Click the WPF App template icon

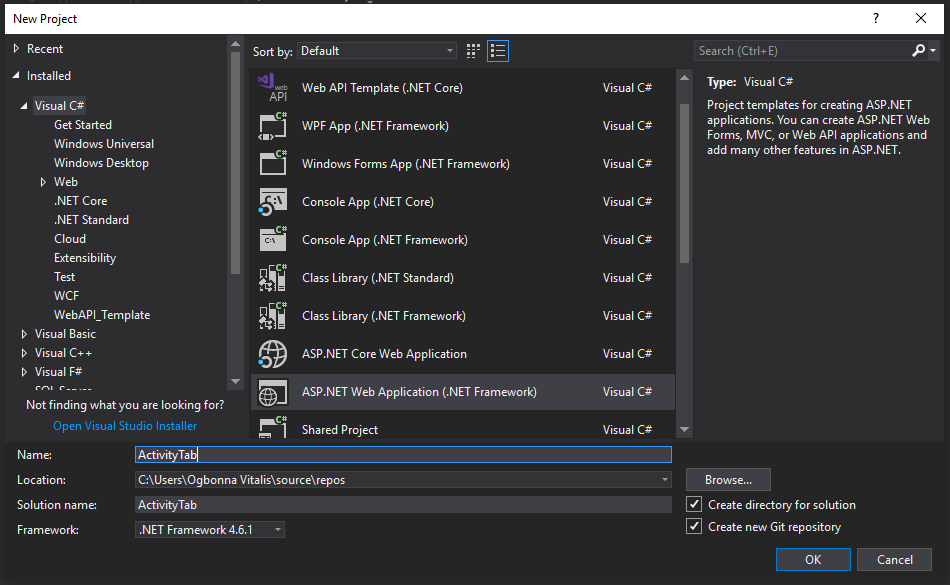click(273, 126)
